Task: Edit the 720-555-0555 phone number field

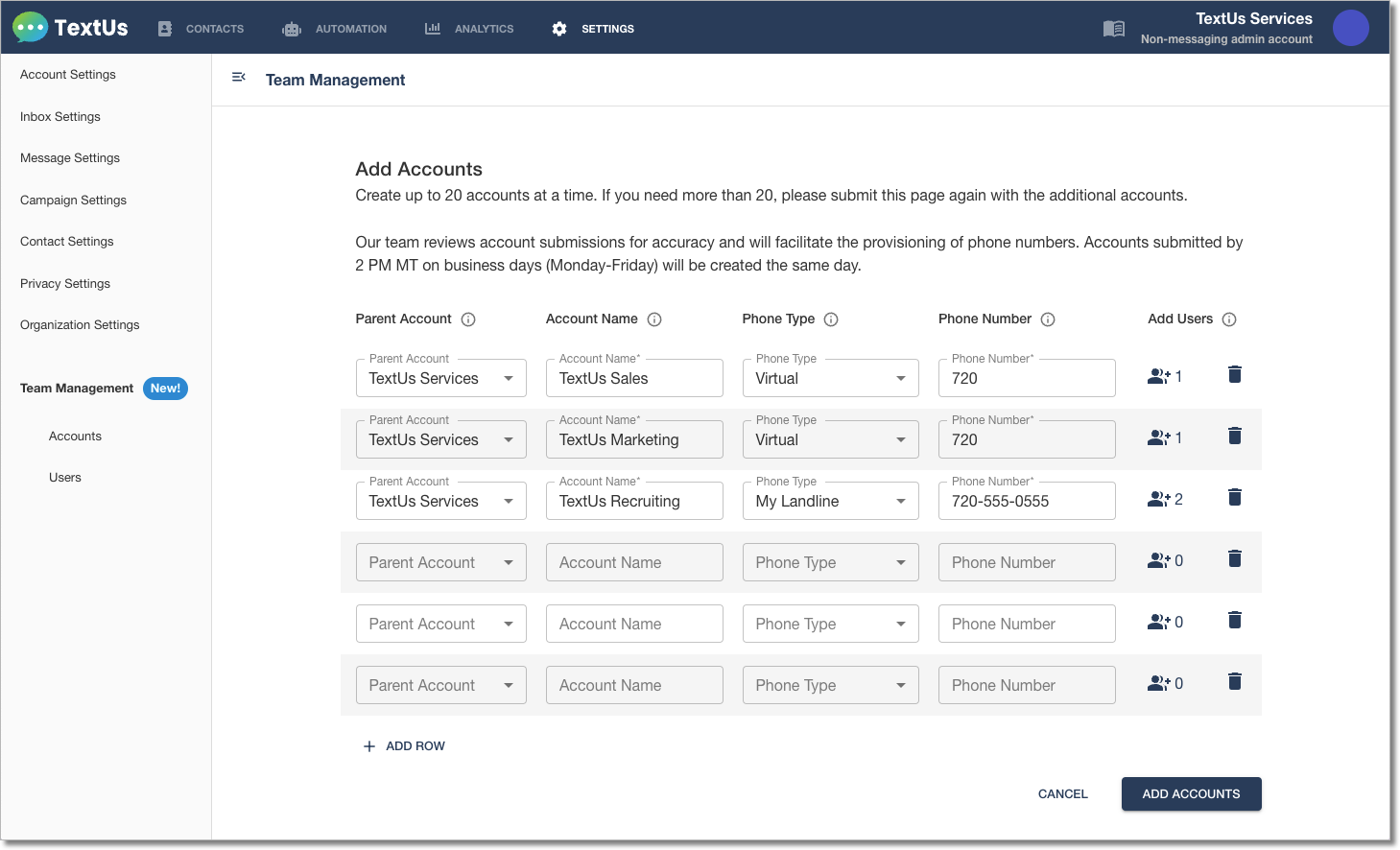Action: (1027, 501)
